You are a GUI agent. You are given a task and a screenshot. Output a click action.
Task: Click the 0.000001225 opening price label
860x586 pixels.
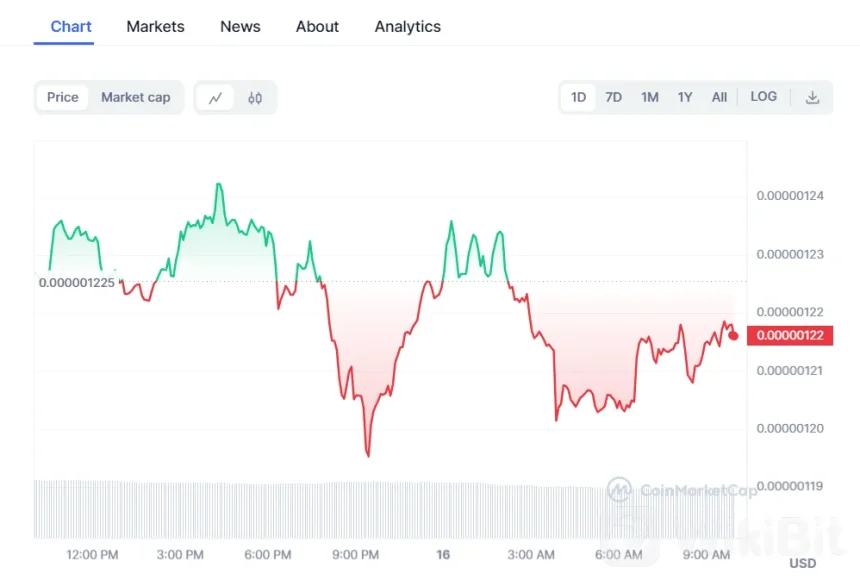tap(77, 282)
